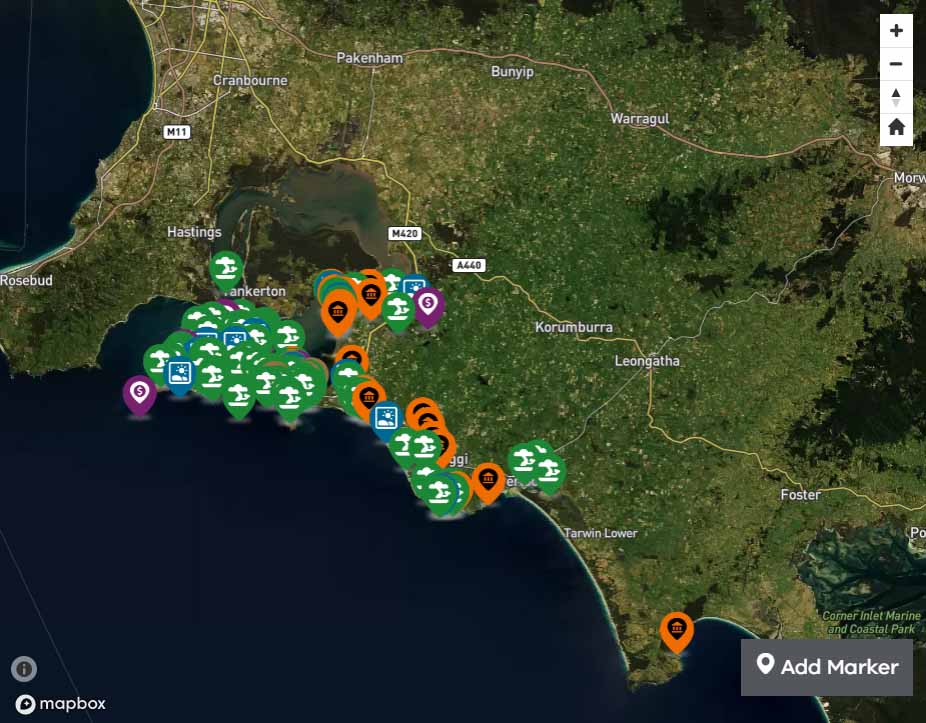Select the purple dollar marker in the sea

point(140,395)
